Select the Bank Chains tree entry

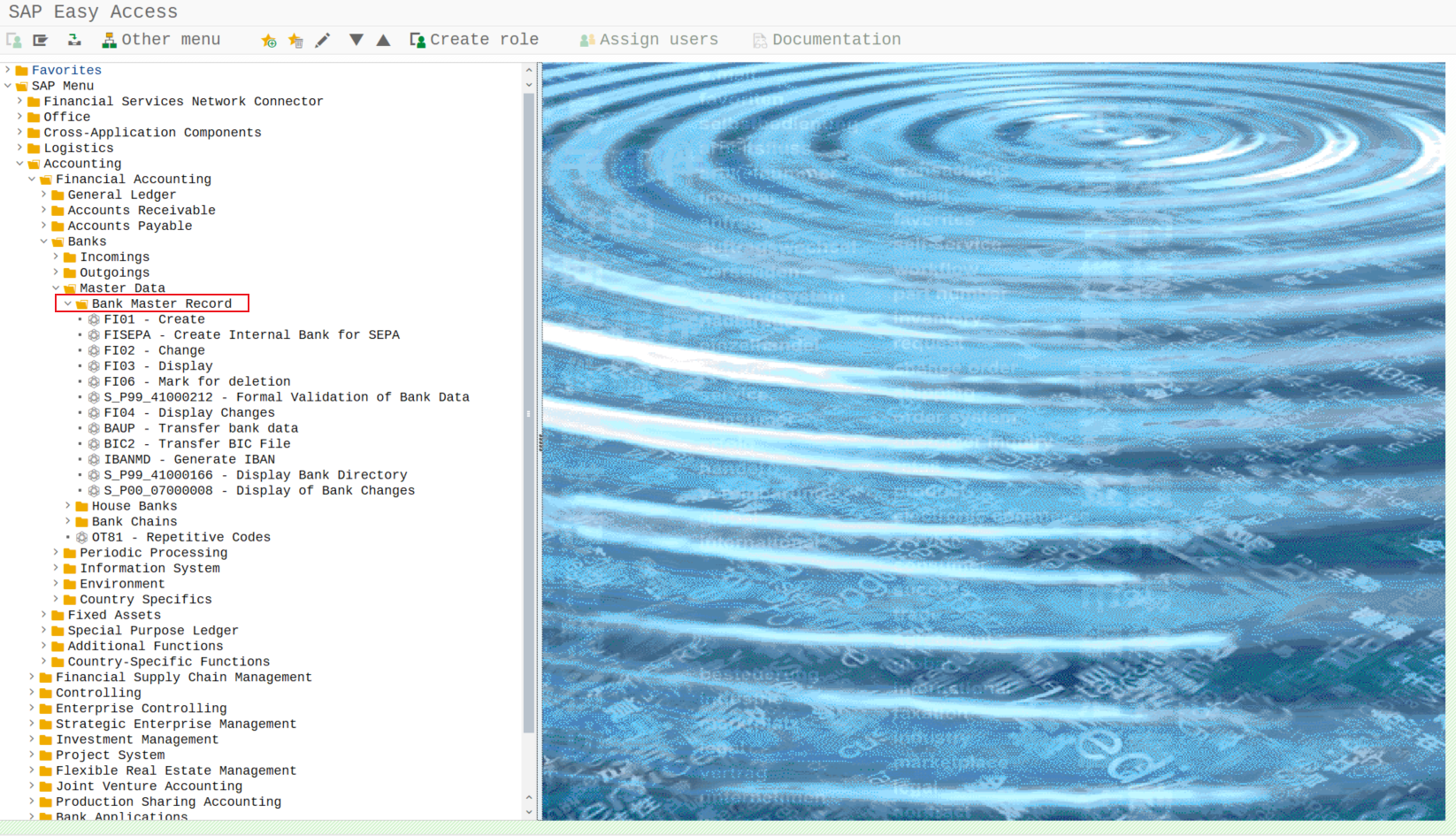tap(134, 522)
